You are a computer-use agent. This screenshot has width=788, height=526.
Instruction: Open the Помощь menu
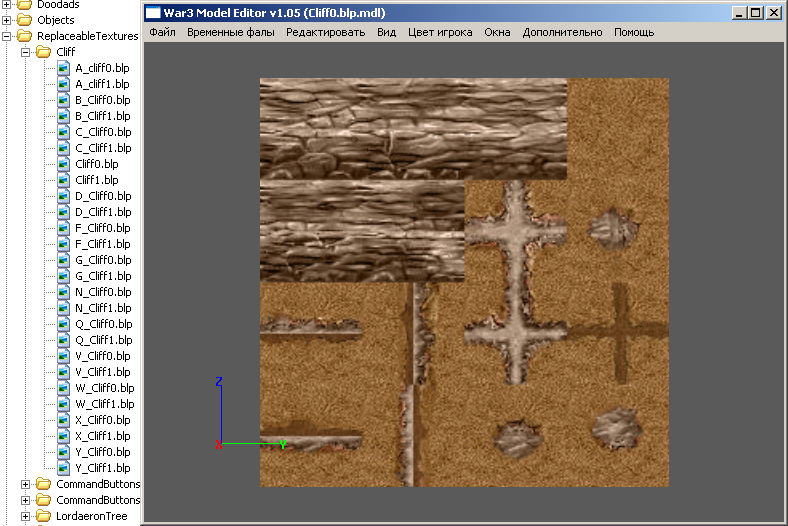(x=634, y=32)
